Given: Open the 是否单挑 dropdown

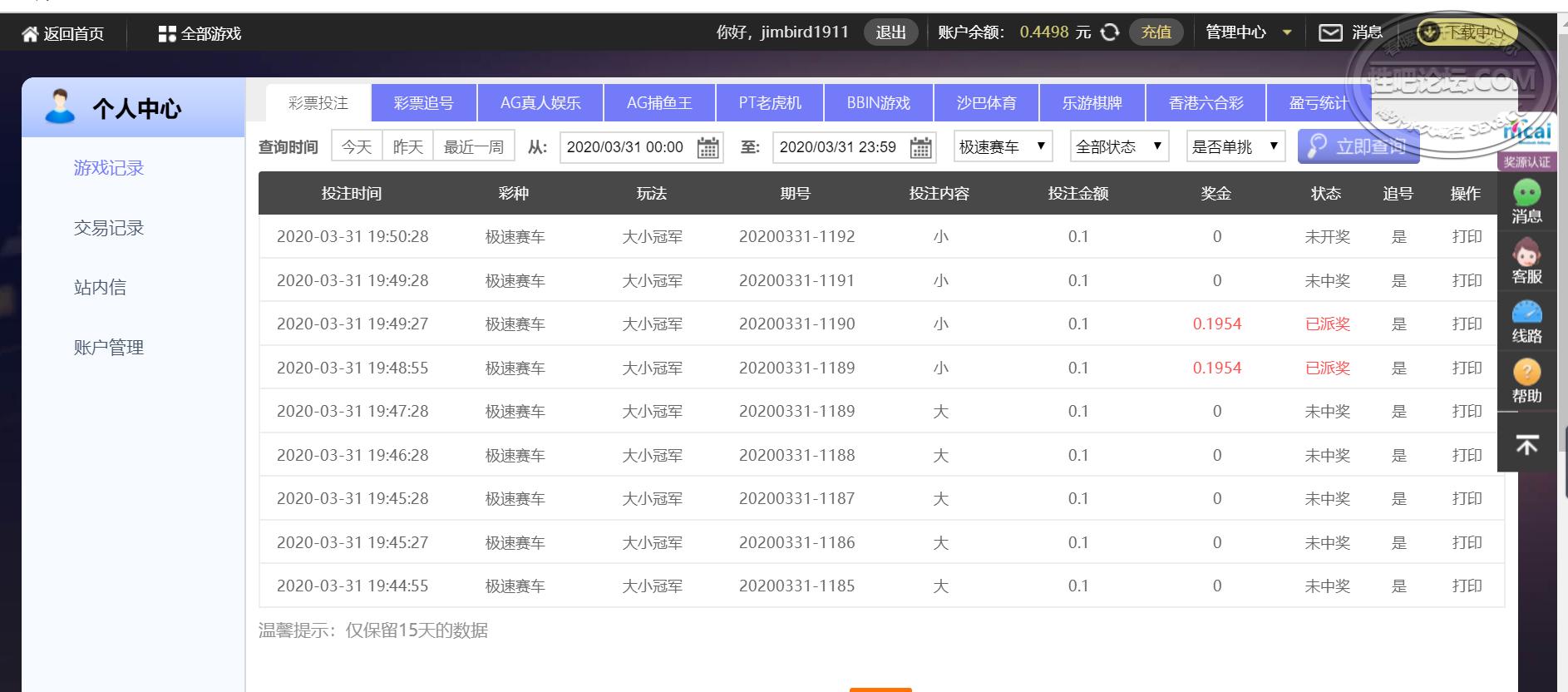Looking at the screenshot, I should [x=1235, y=146].
